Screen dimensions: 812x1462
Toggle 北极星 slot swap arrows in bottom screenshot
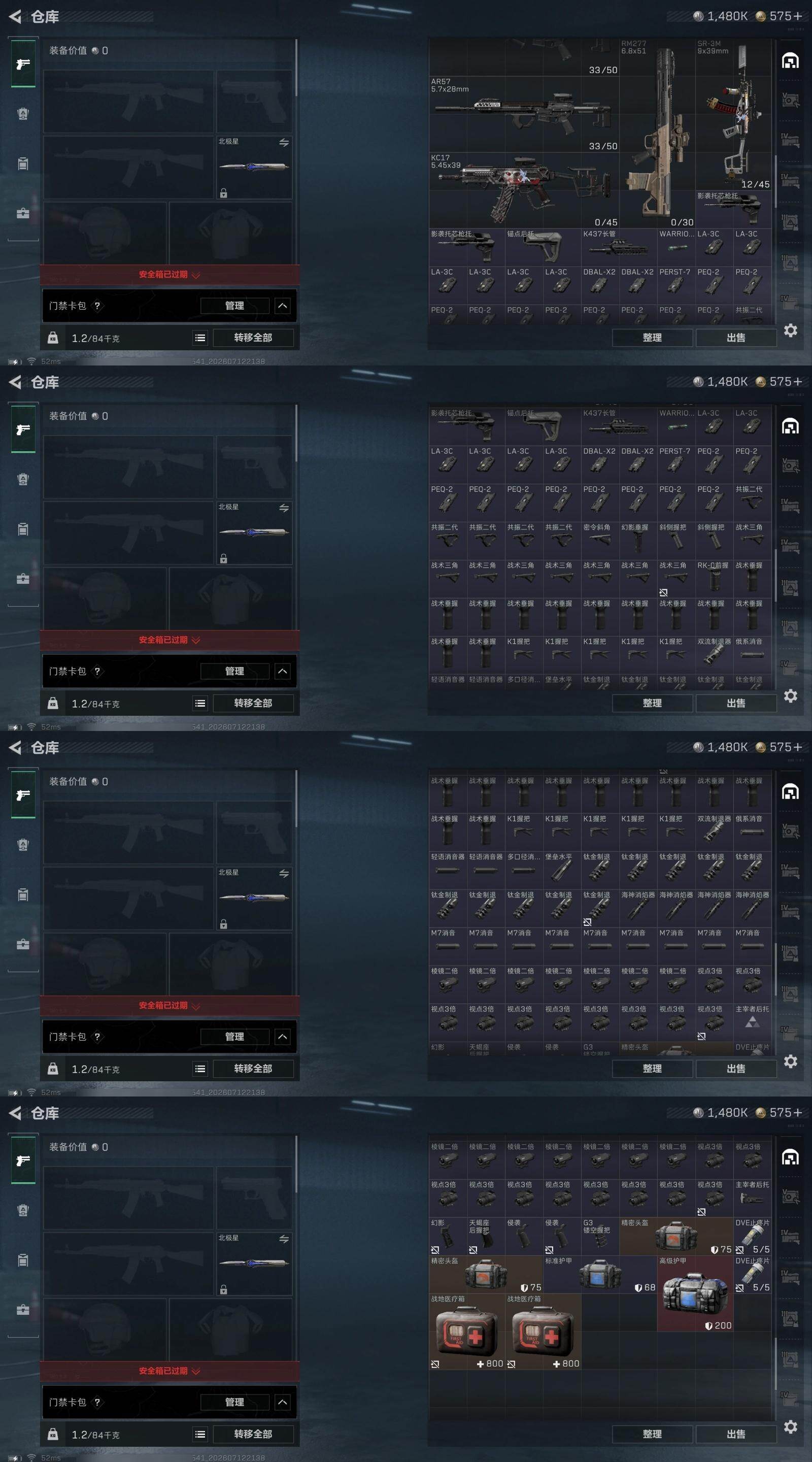click(284, 1239)
